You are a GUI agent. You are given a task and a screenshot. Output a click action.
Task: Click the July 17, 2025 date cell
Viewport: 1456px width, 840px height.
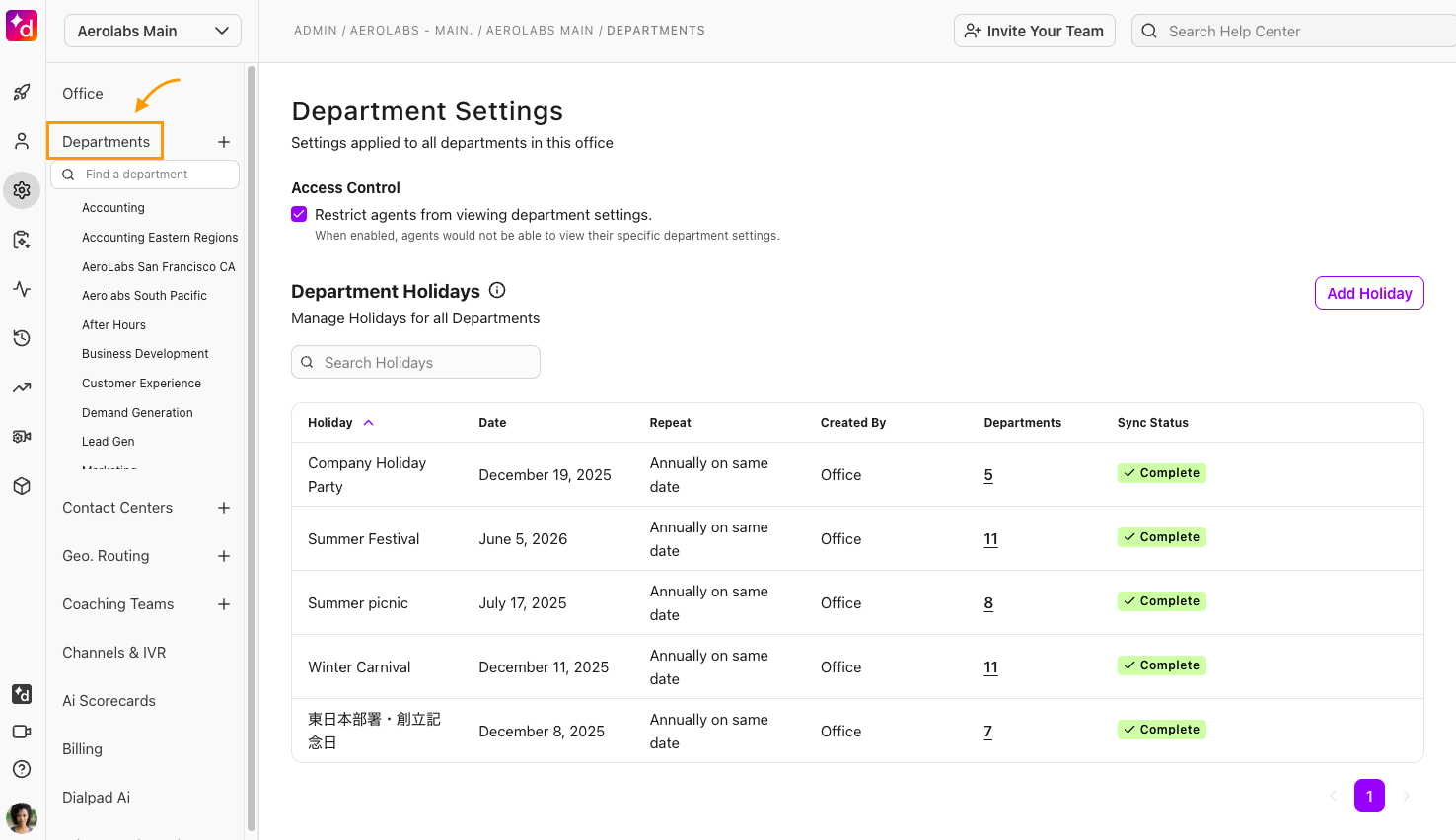523,603
